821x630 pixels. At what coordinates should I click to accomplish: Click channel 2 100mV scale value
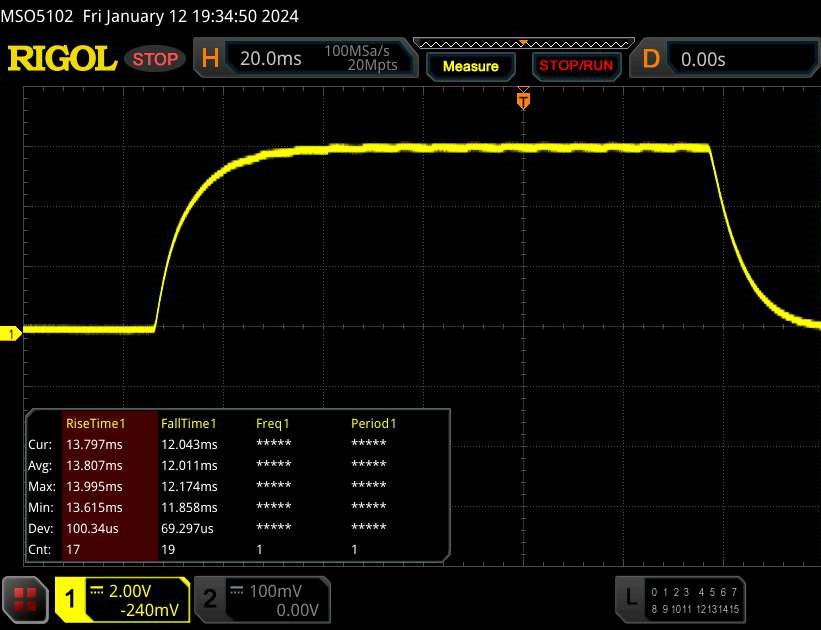coord(275,591)
